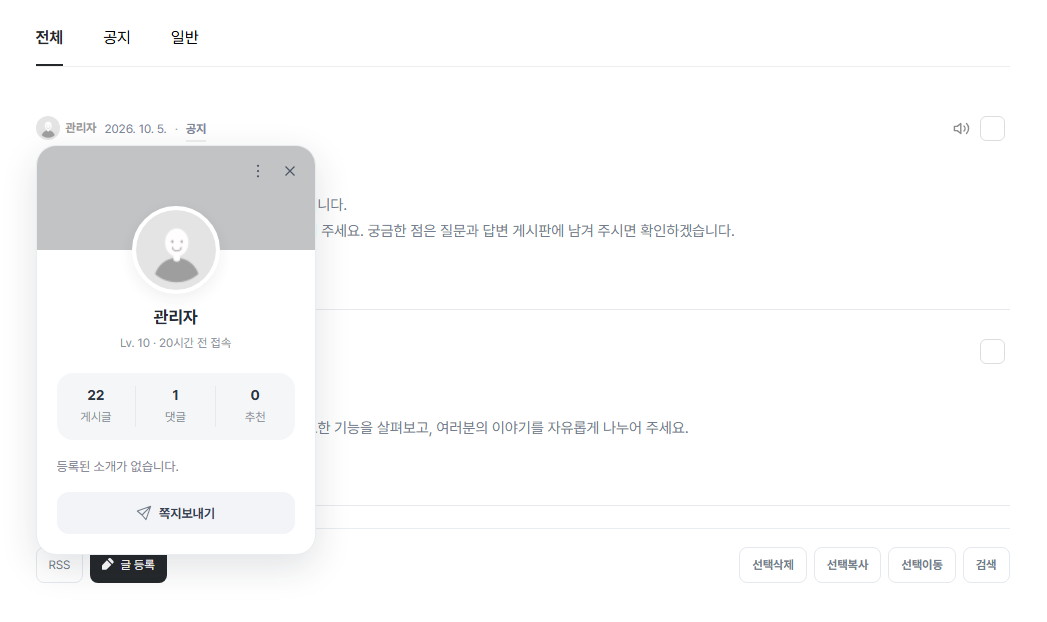Screen dimensions: 1047x622
Task: Click the 선택이동 button
Action: click(x=921, y=565)
